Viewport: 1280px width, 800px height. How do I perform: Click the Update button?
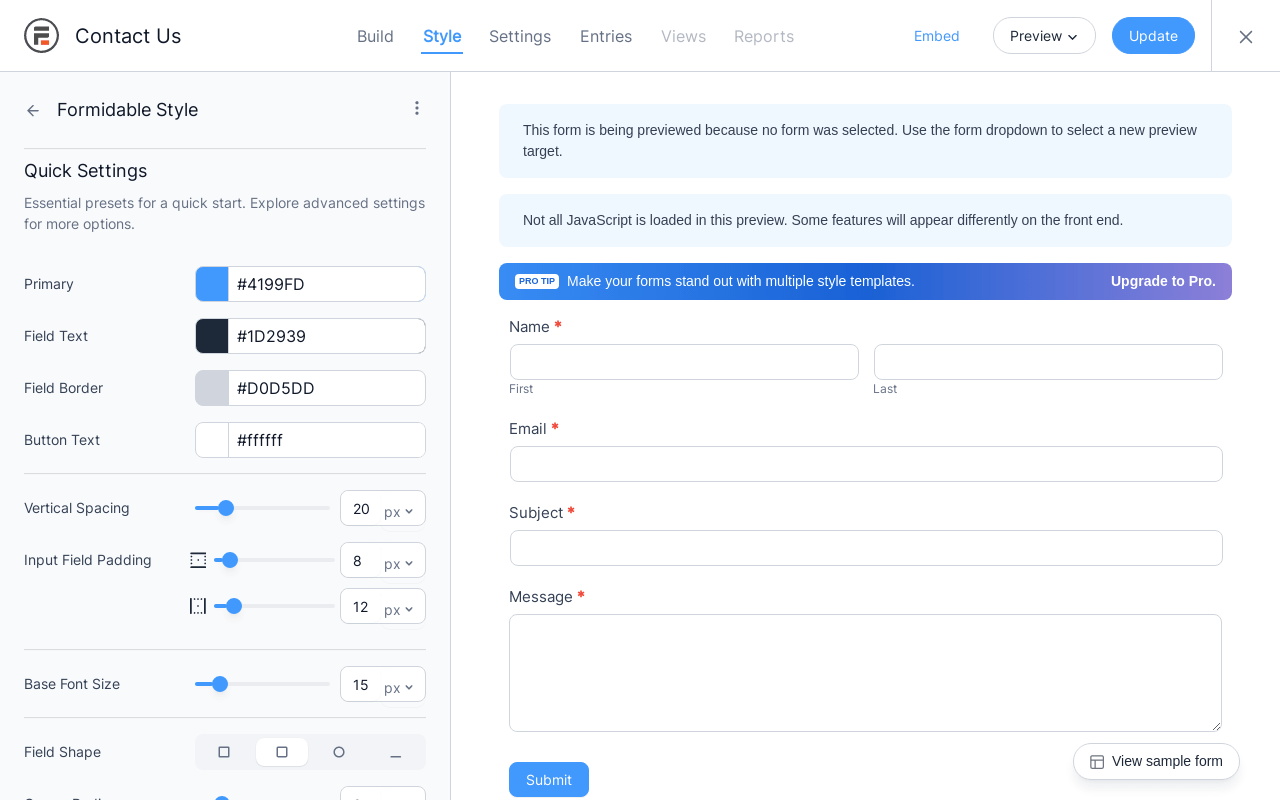pos(1153,36)
